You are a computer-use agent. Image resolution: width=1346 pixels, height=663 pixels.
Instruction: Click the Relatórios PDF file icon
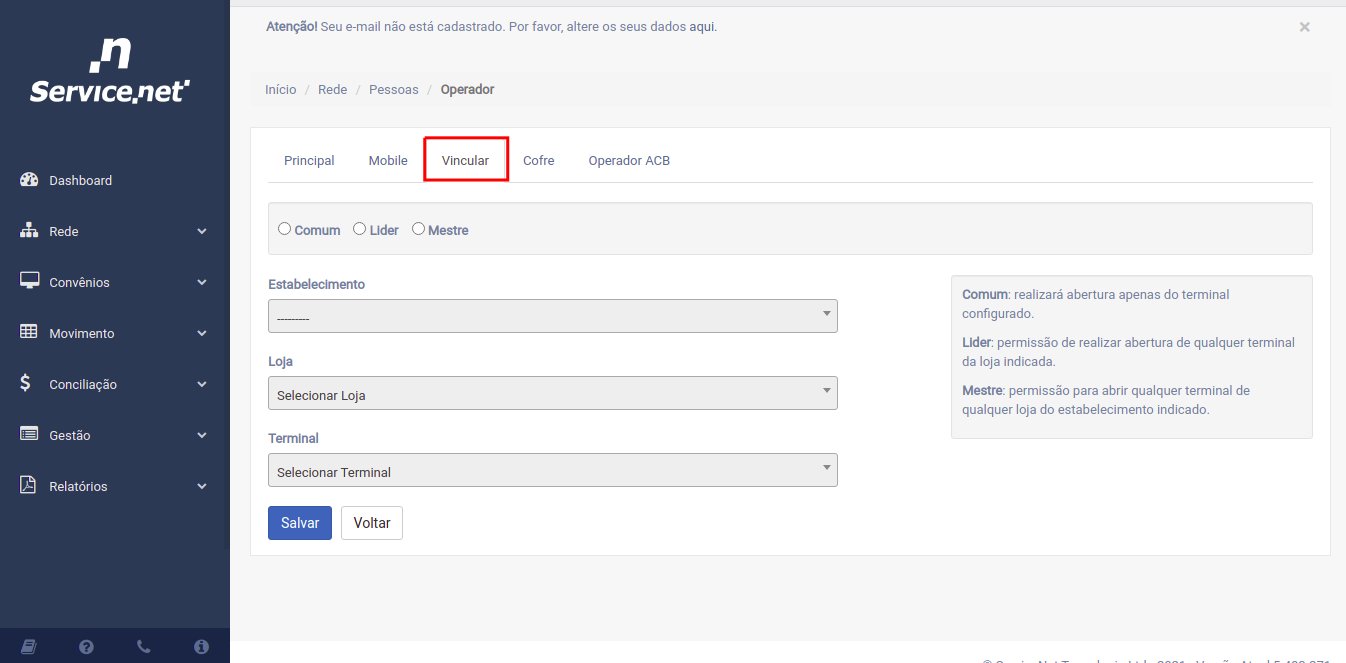point(28,486)
